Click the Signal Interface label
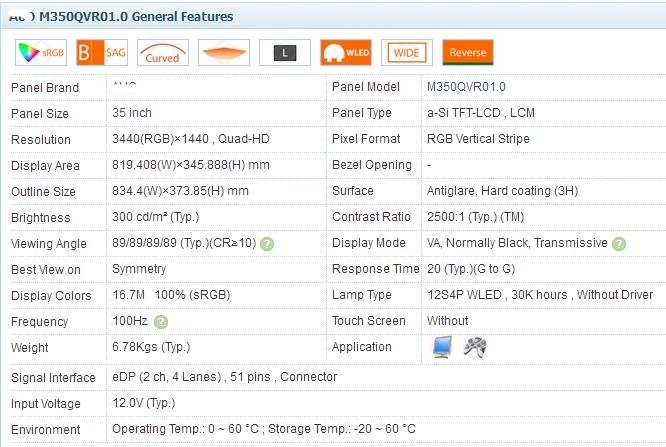Image resolution: width=666 pixels, height=447 pixels. [x=53, y=378]
